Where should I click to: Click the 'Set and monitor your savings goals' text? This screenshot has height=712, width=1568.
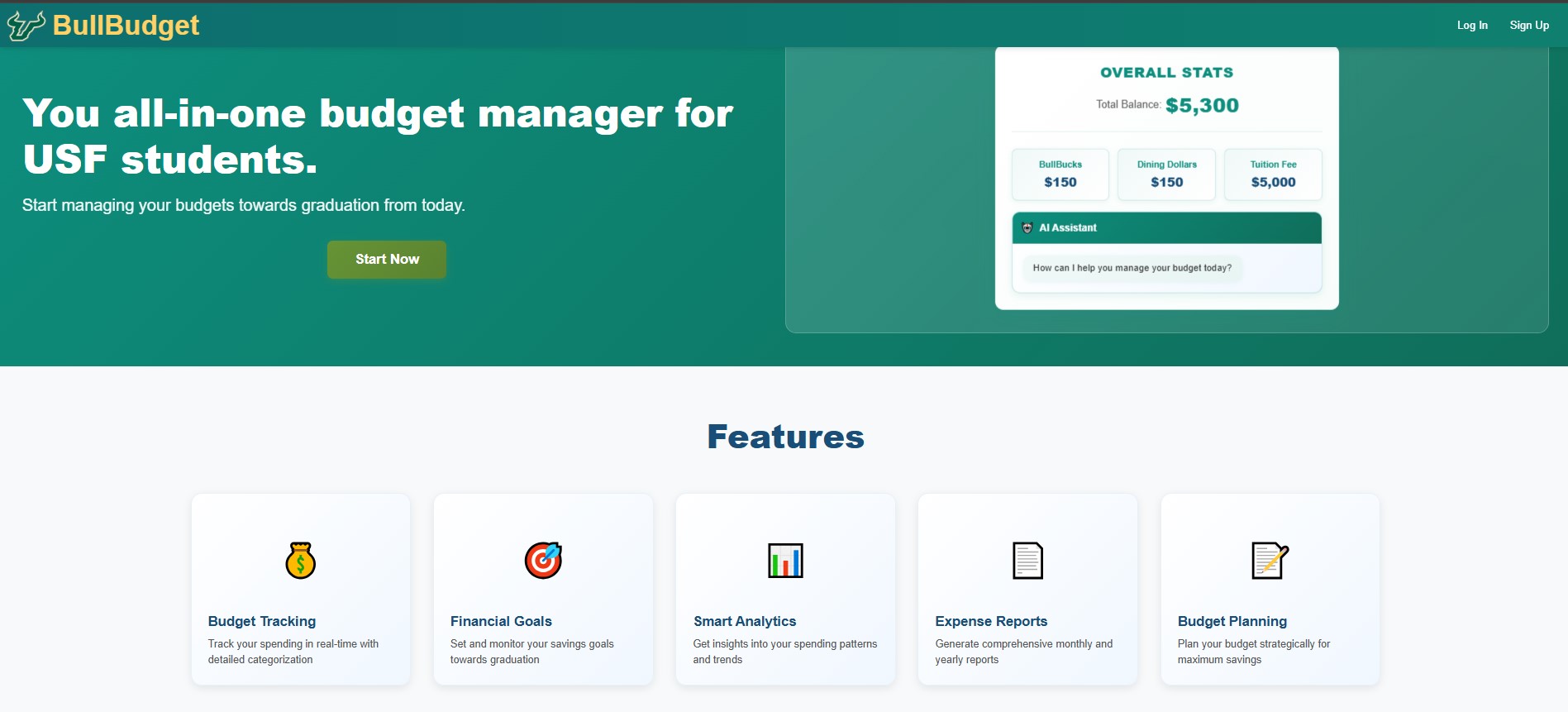click(532, 652)
